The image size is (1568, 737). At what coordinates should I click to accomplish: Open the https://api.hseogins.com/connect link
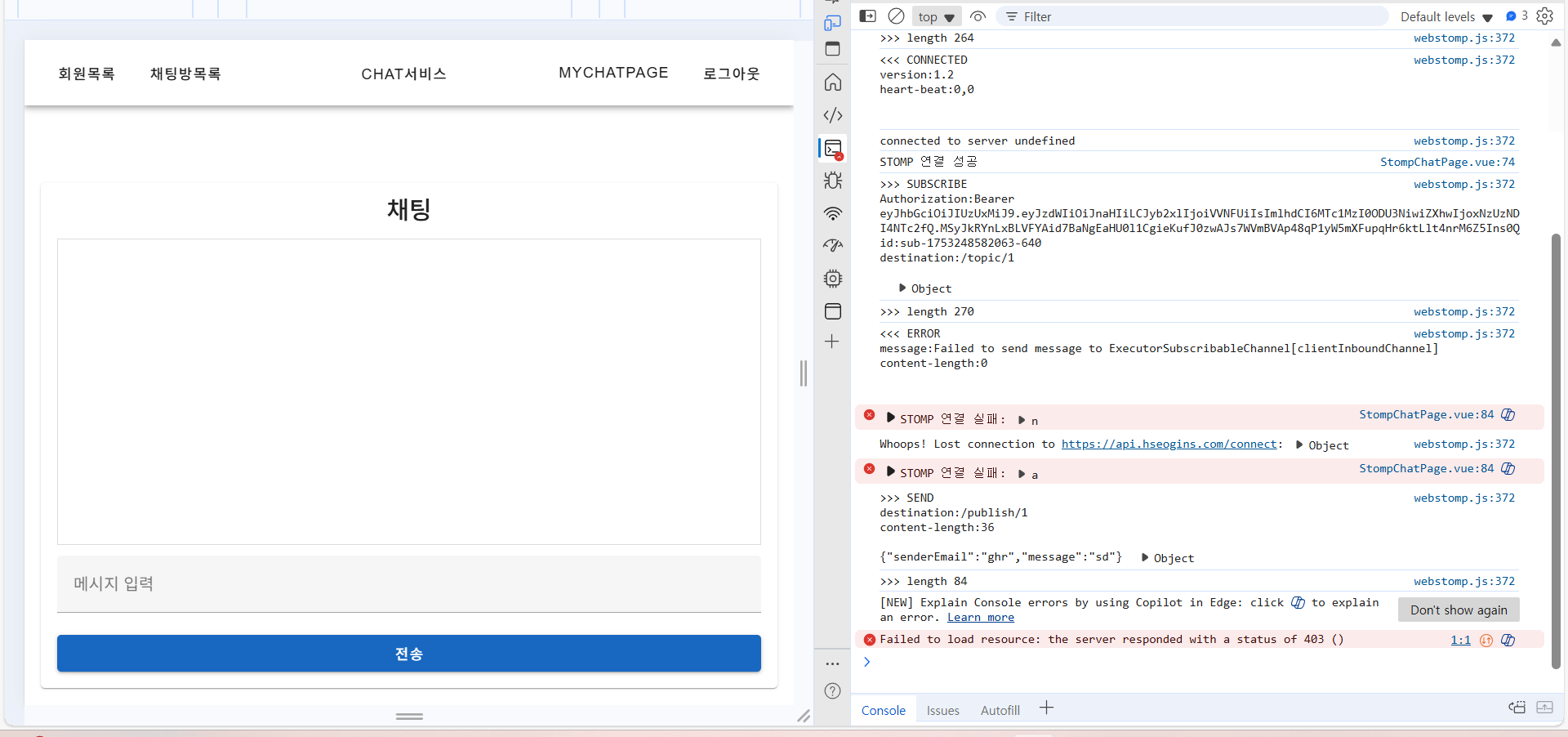[1169, 444]
